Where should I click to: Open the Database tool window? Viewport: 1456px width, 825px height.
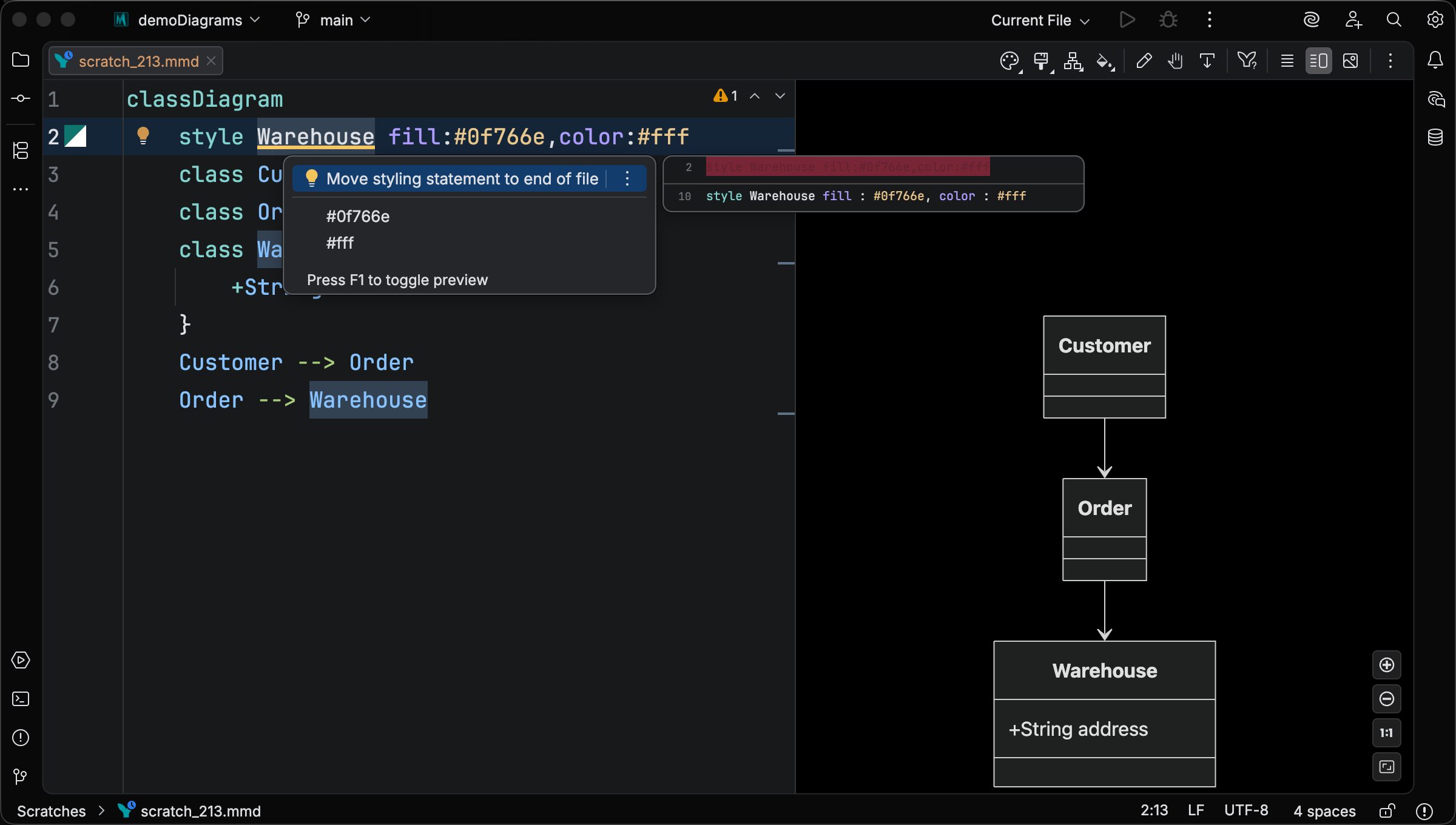pos(1435,138)
